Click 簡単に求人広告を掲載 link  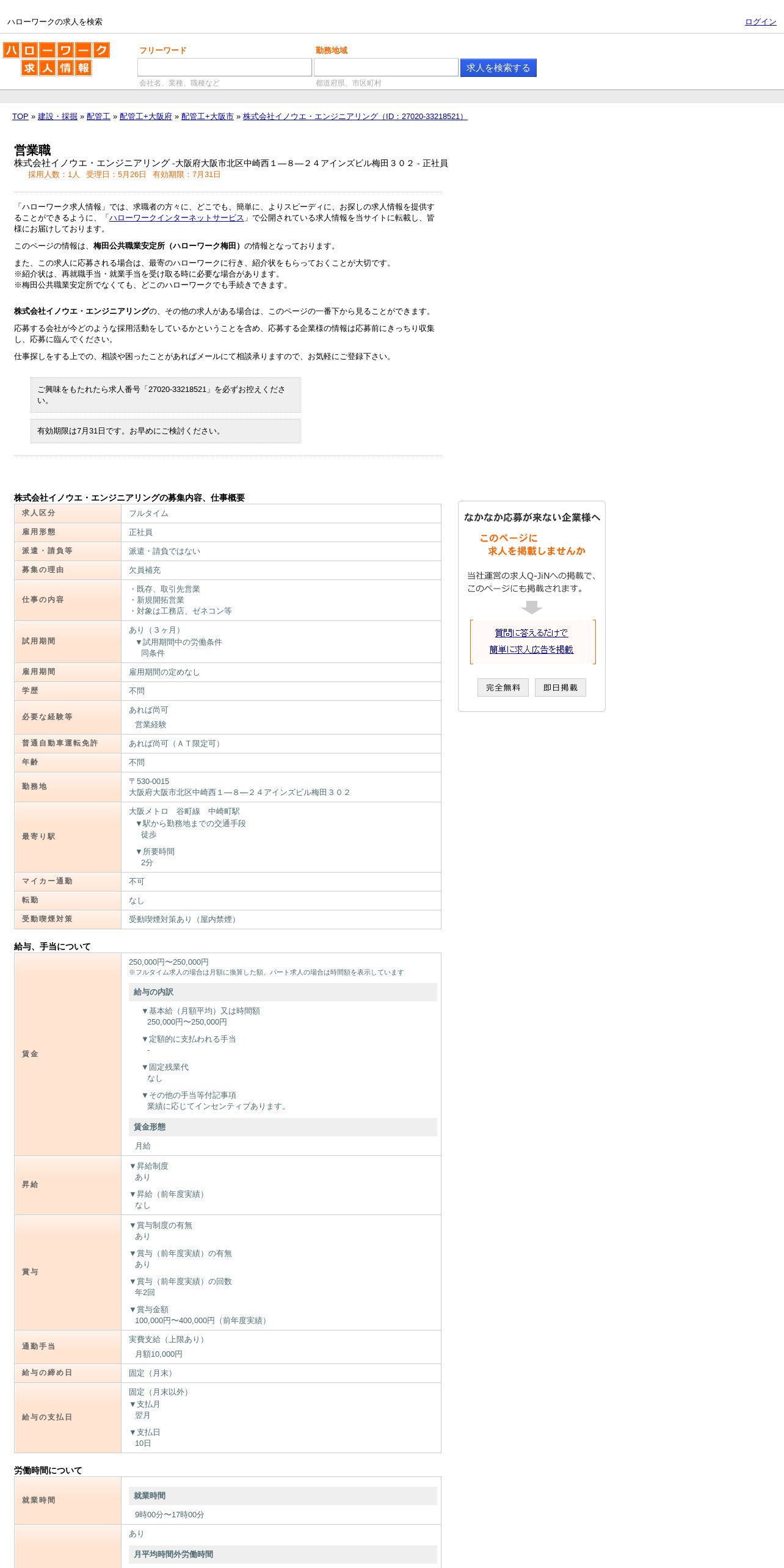(x=531, y=650)
